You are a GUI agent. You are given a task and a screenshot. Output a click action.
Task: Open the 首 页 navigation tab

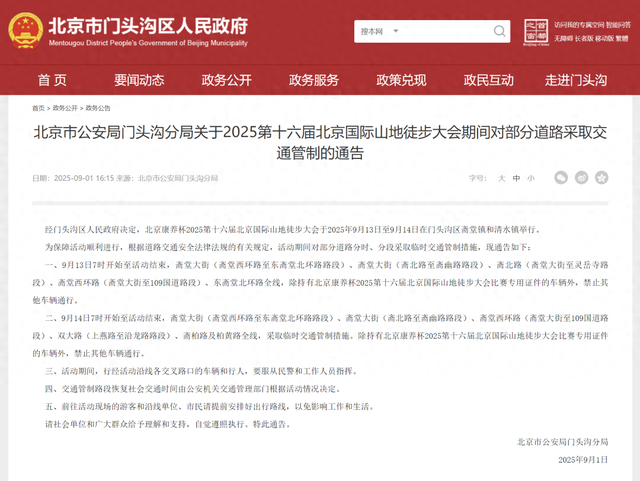tap(52, 80)
